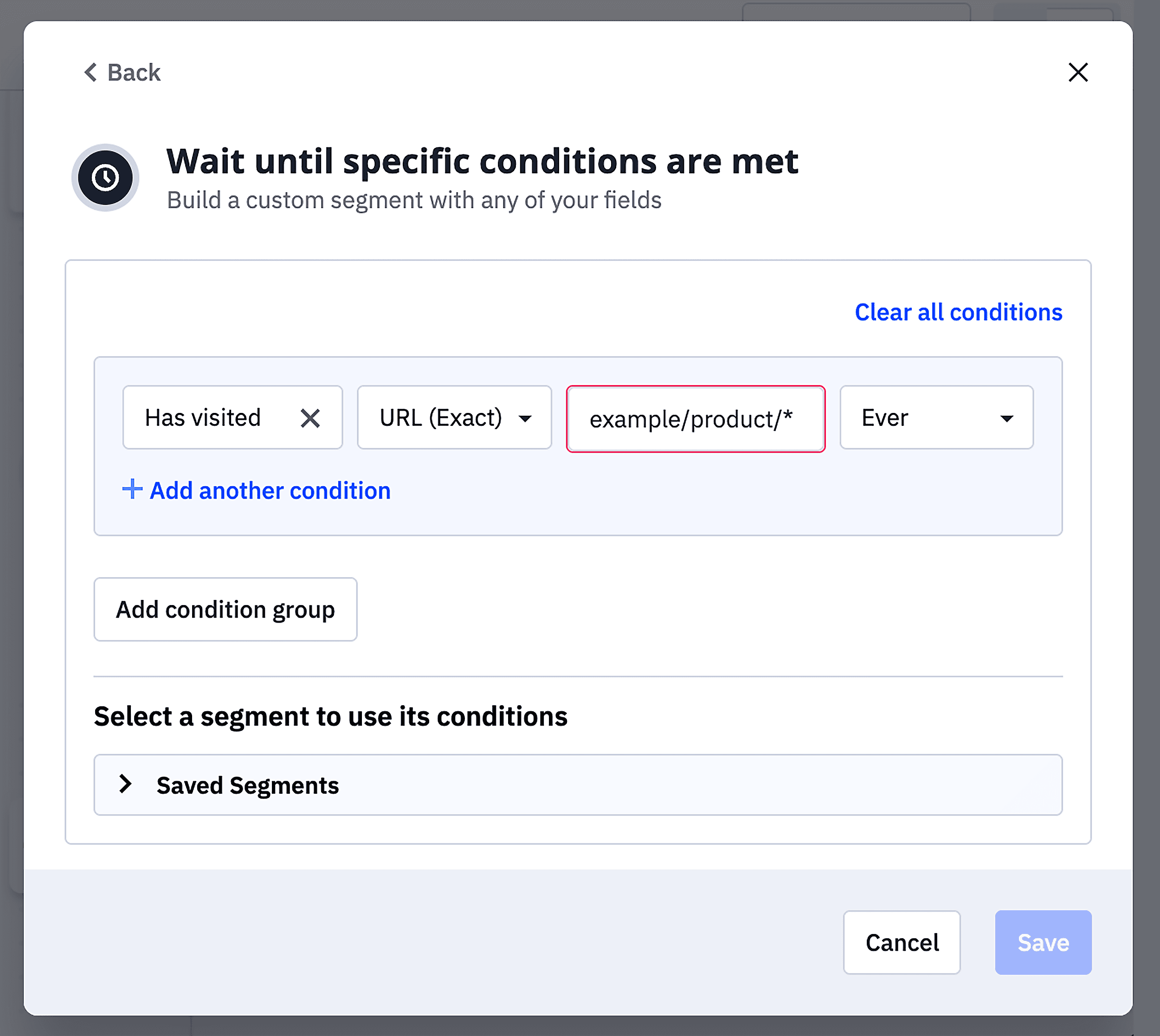Screen dimensions: 1160x1036
Task: Click the plus icon to add a condition
Action: point(132,489)
